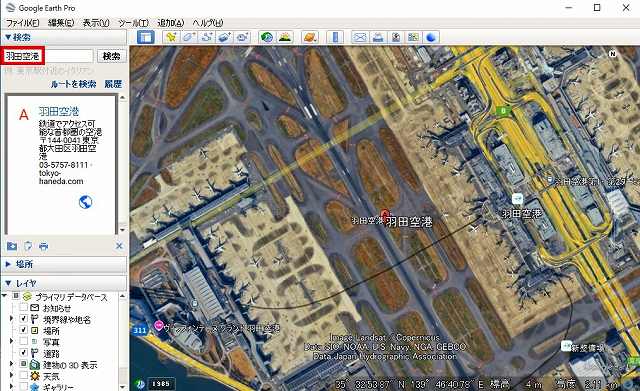Open the planet switcher Saturn icon

pyautogui.click(x=310, y=38)
